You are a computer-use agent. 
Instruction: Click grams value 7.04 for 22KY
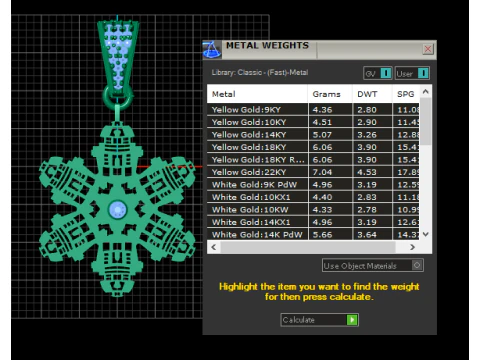[322, 172]
